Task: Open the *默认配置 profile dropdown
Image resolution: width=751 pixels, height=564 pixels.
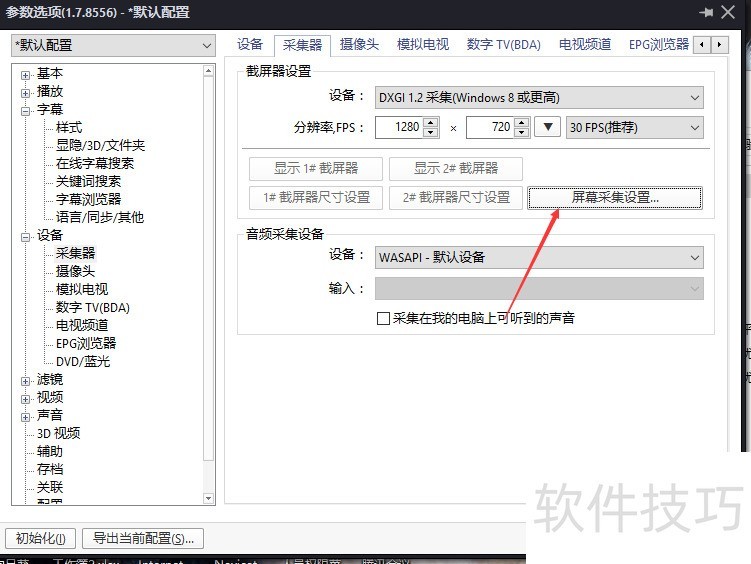Action: tap(113, 46)
